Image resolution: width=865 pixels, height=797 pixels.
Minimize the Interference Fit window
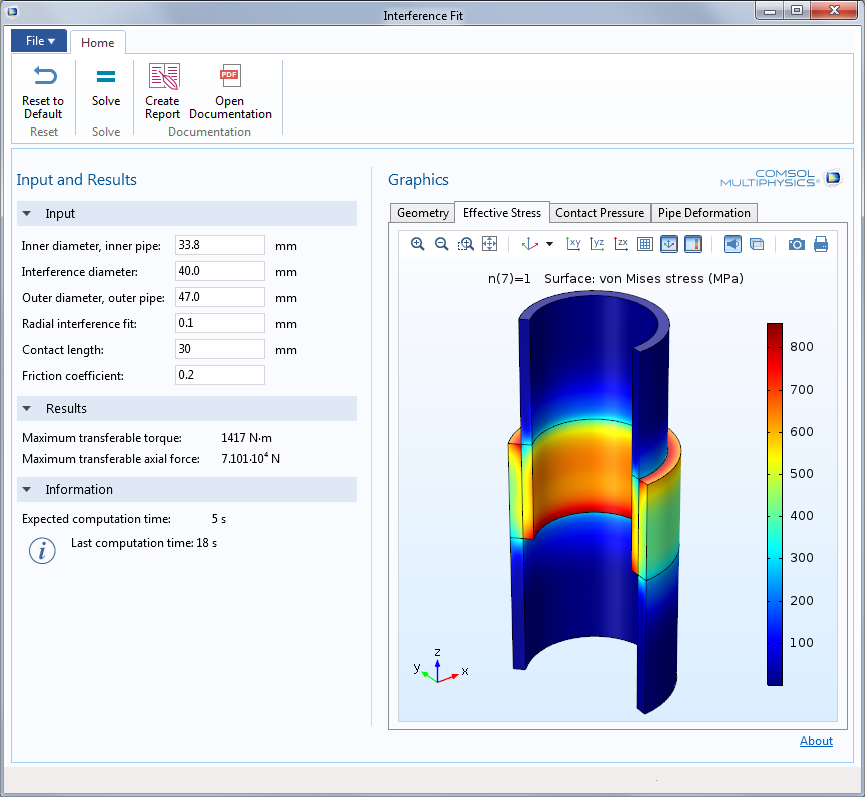(770, 10)
